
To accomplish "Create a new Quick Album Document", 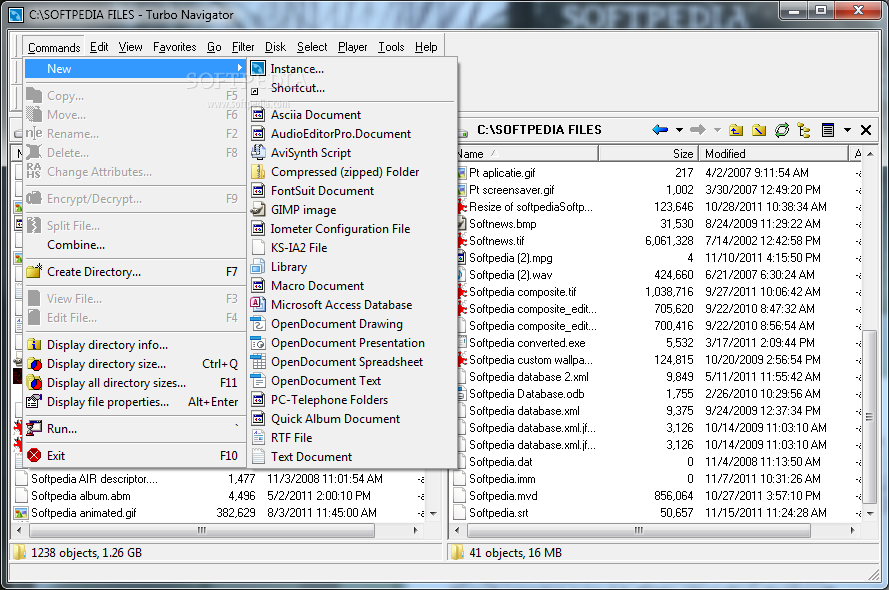I will tap(352, 418).
